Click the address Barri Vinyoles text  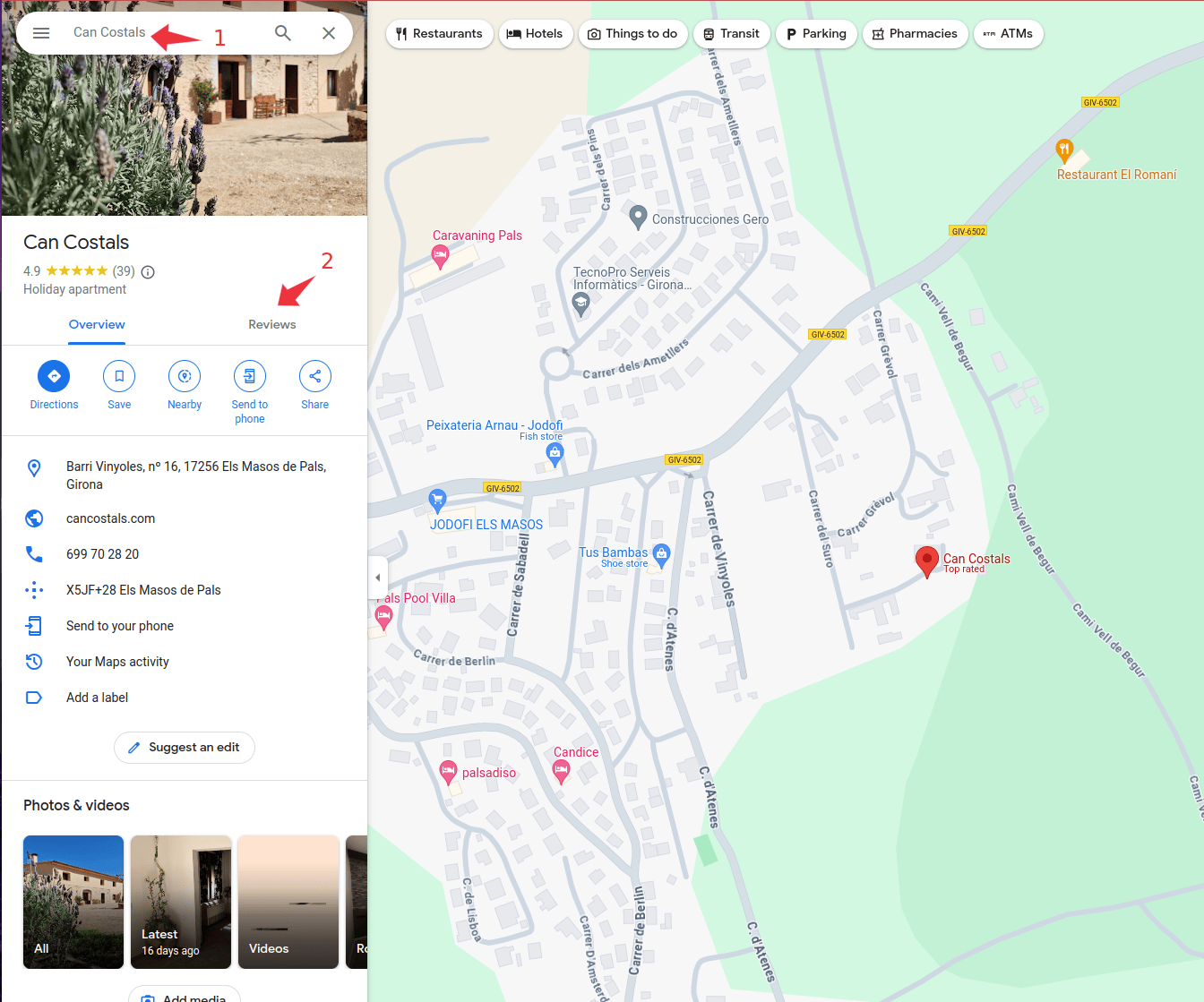coord(196,475)
